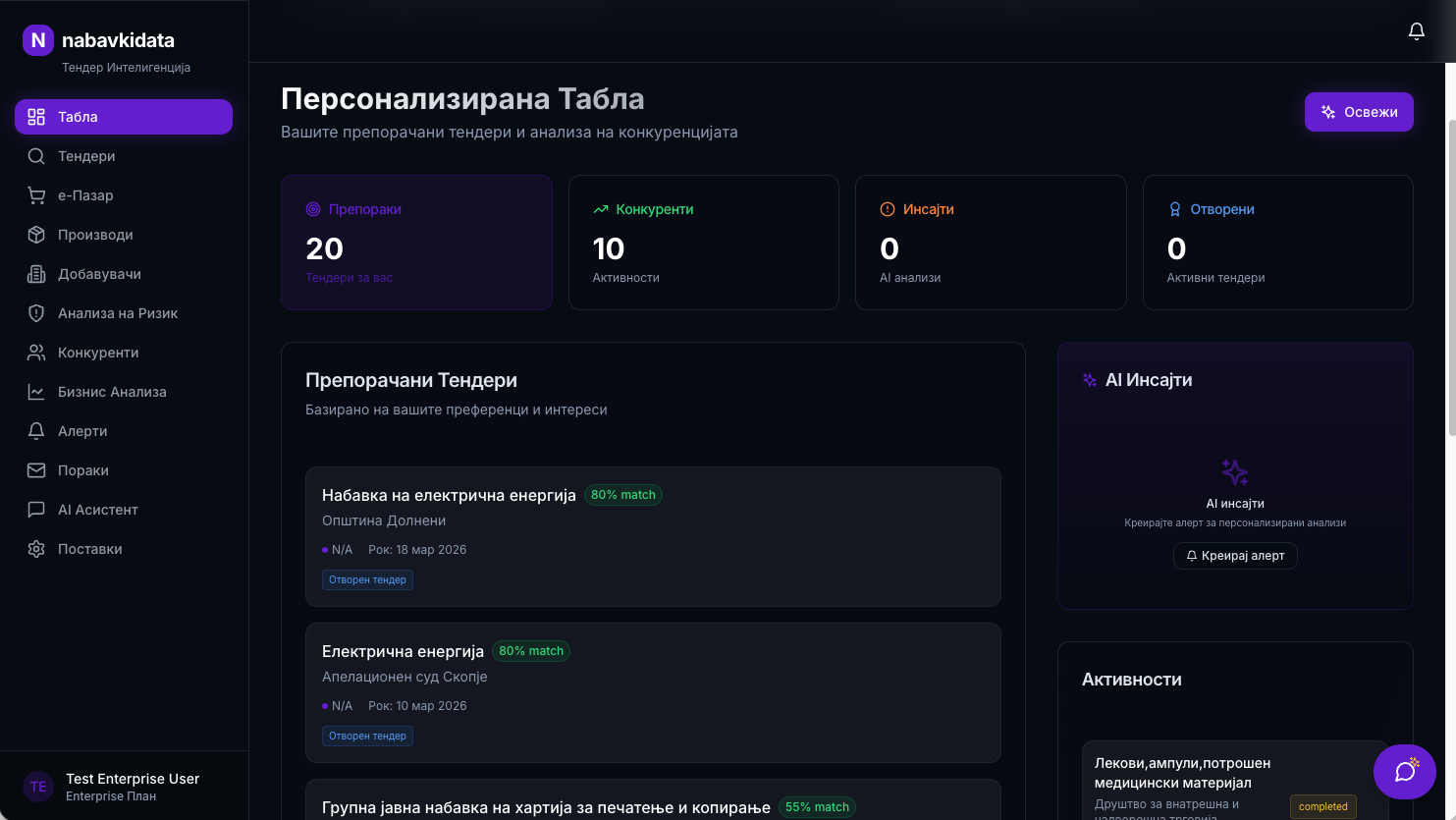The width and height of the screenshot is (1456, 820).
Task: Click the 55% match badge
Action: click(x=817, y=807)
